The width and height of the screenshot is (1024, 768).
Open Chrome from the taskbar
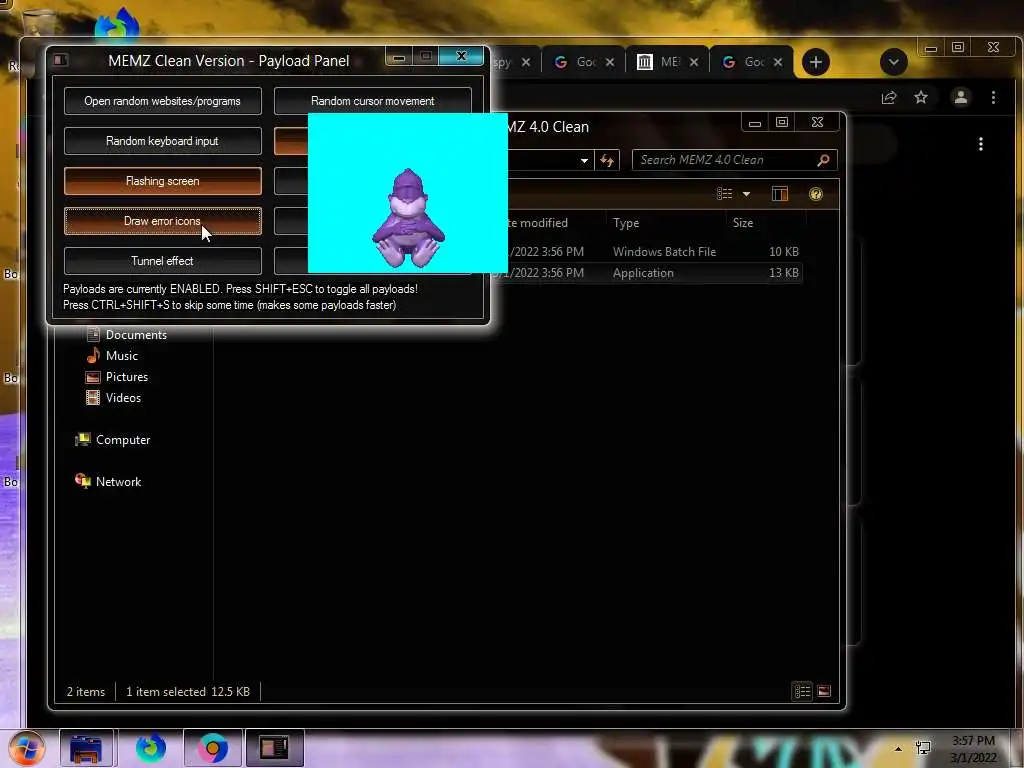(213, 748)
